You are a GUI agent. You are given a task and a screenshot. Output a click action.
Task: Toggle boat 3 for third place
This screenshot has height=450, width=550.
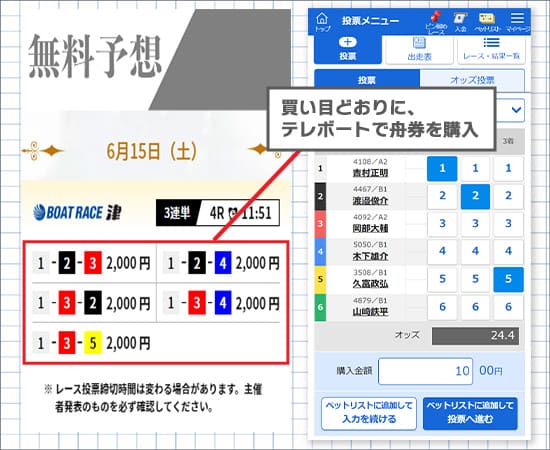pos(508,224)
